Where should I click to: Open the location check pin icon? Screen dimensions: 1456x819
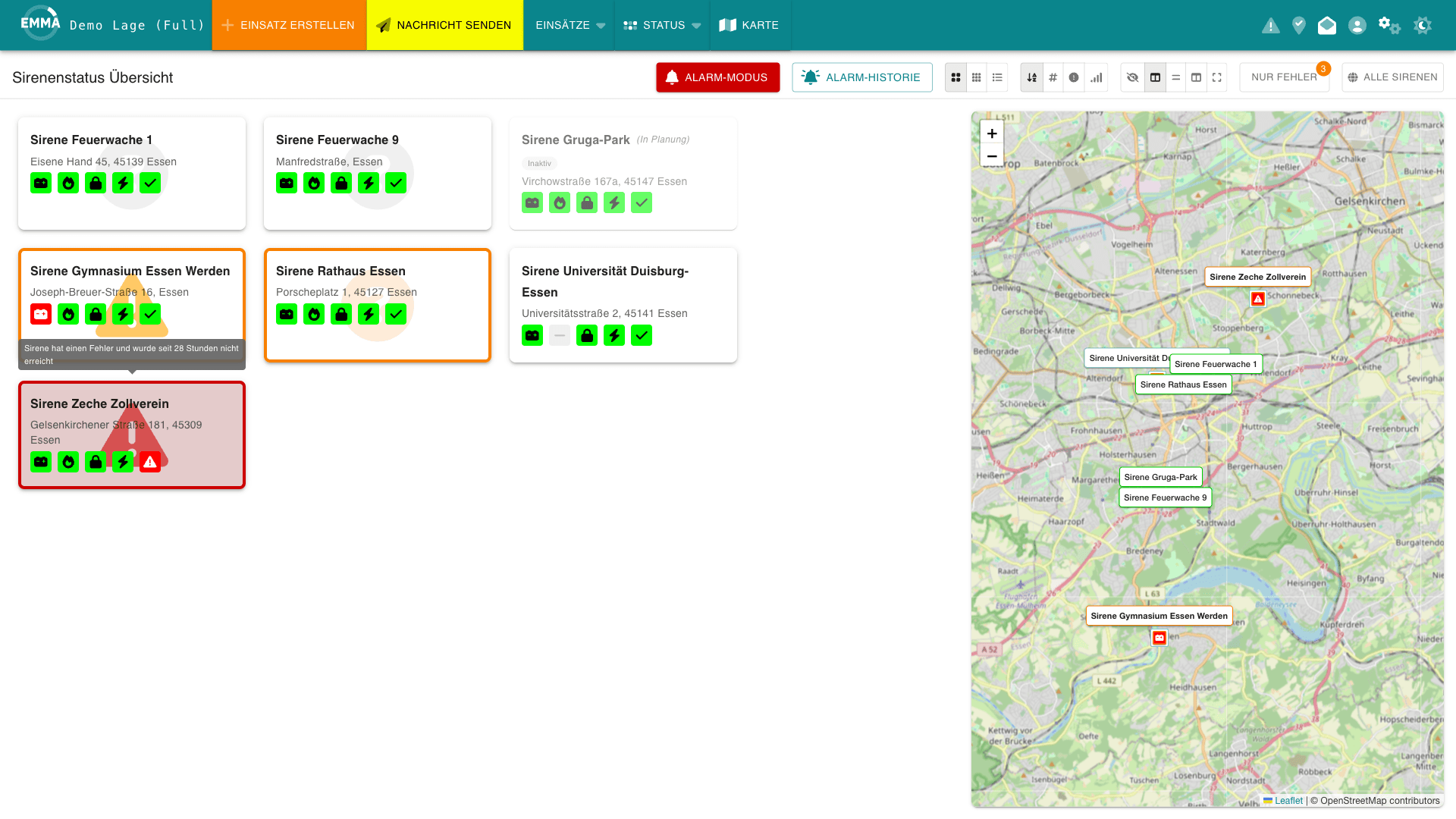tap(1299, 26)
